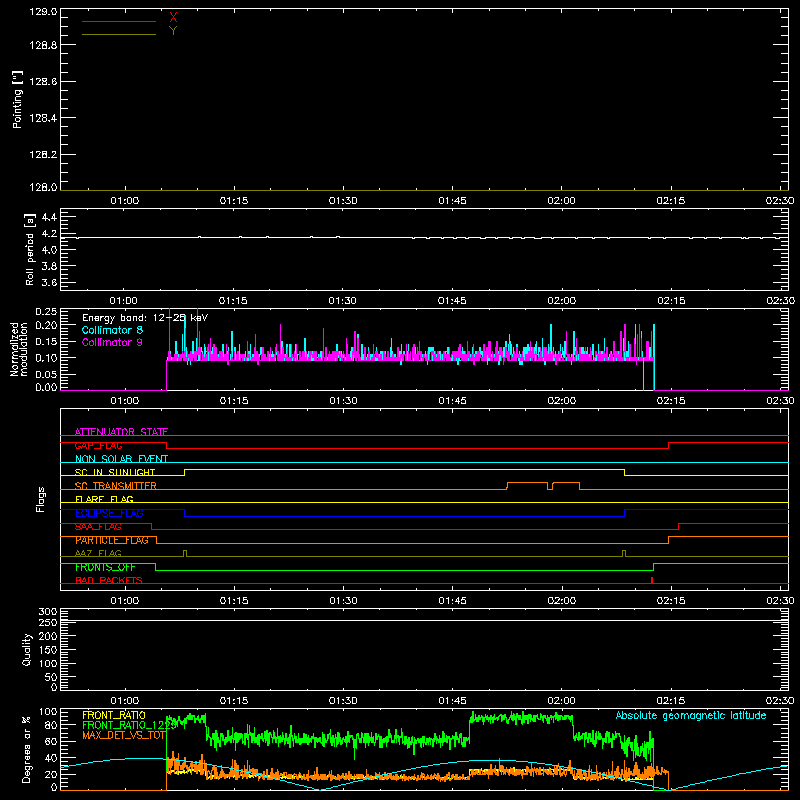This screenshot has height=800, width=800.
Task: Select the green 'FRONT_RATIO_1225' legend label
Action: [130, 725]
